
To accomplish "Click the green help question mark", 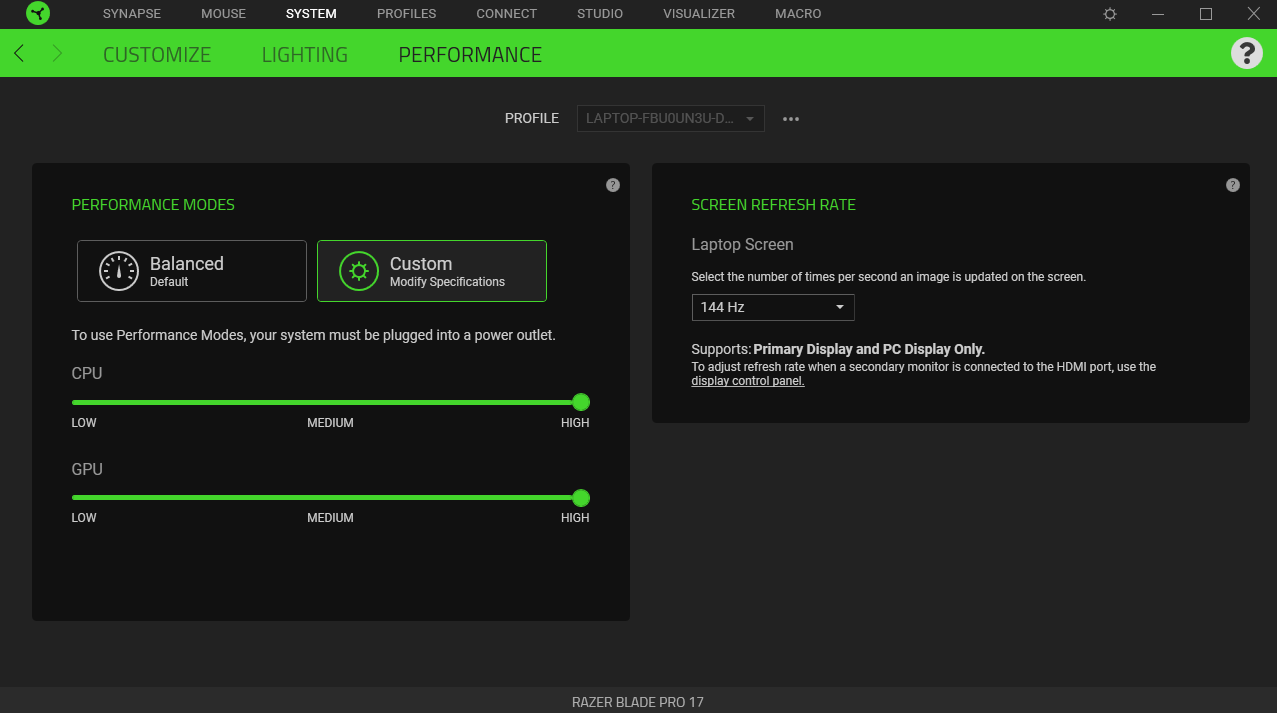I will [x=1246, y=53].
